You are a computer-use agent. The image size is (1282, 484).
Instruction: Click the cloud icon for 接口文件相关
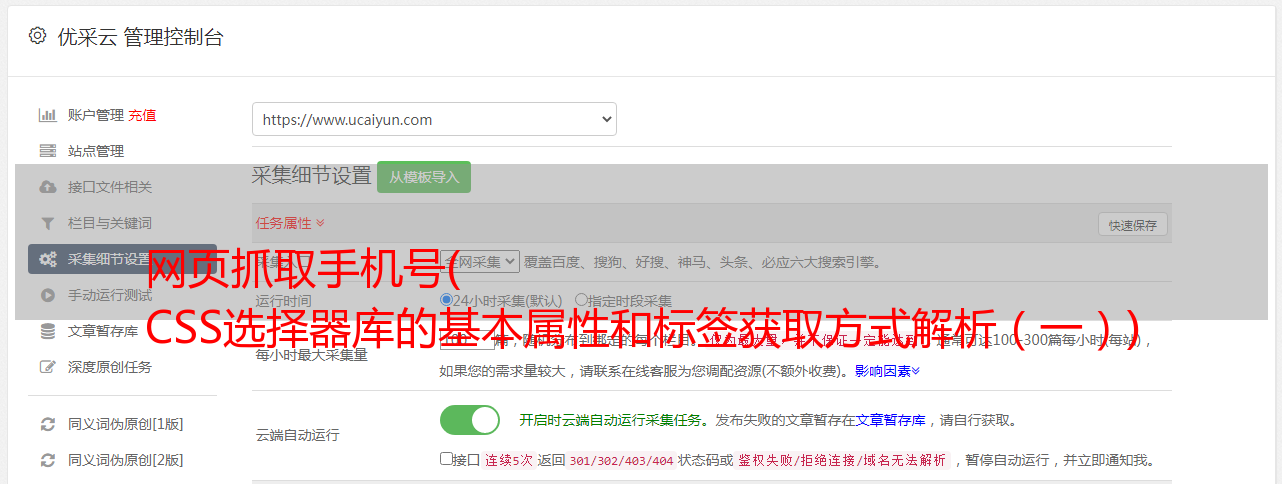(x=47, y=187)
